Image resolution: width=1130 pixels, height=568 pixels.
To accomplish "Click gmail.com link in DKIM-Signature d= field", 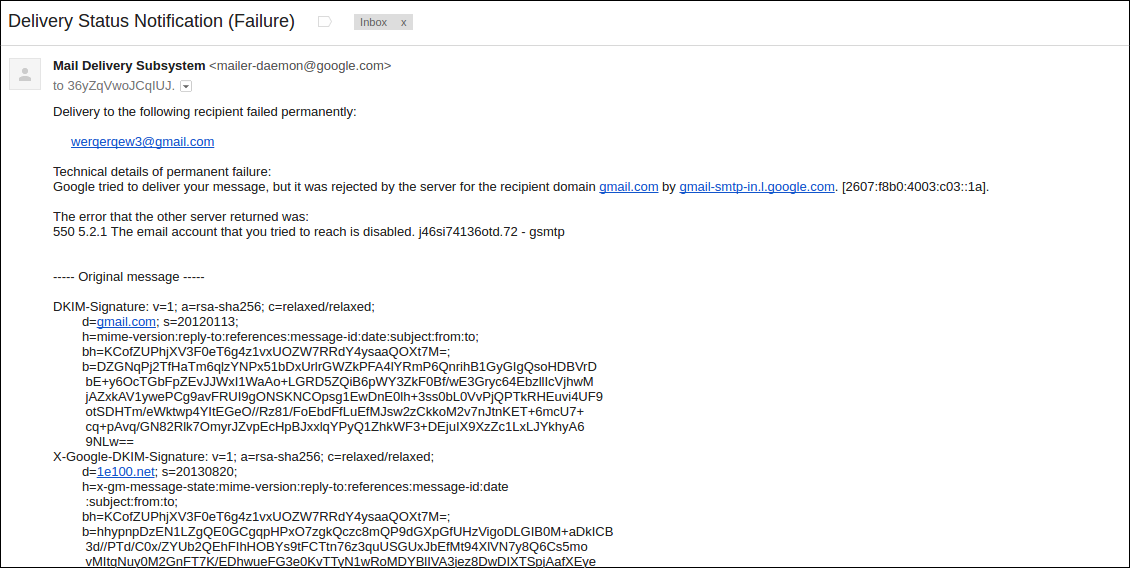I will pos(126,321).
